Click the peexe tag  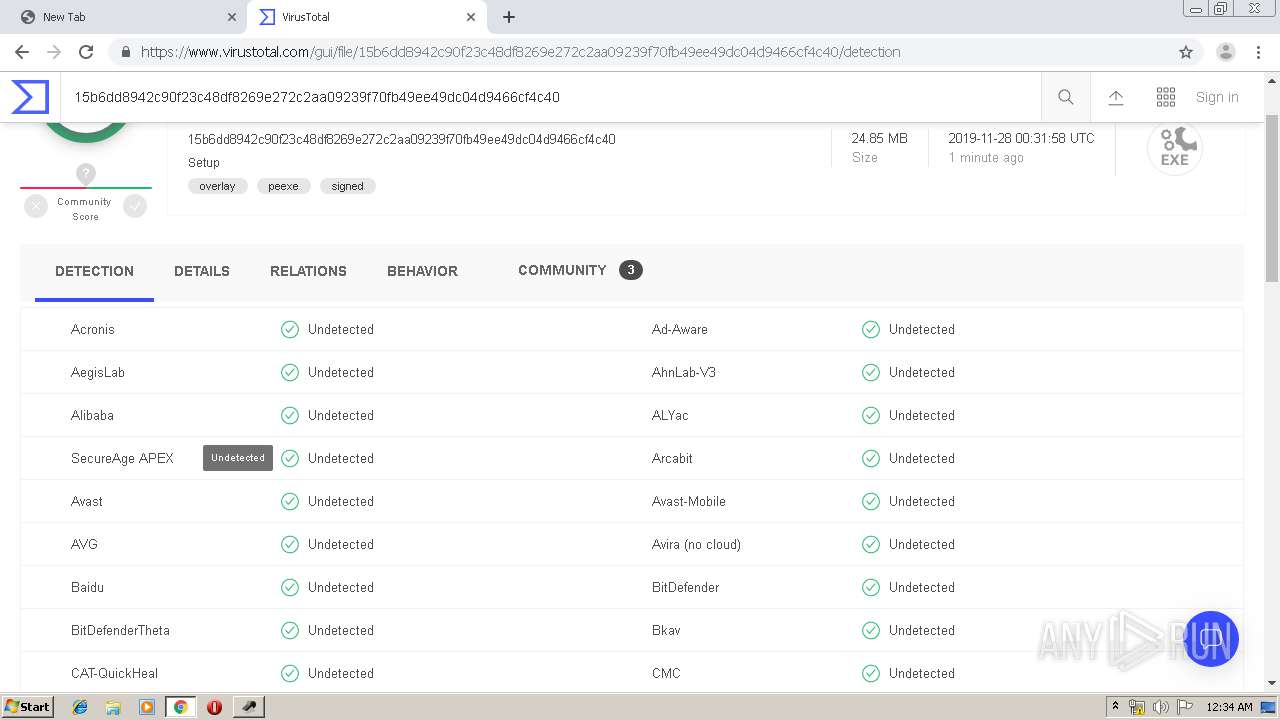[x=283, y=186]
